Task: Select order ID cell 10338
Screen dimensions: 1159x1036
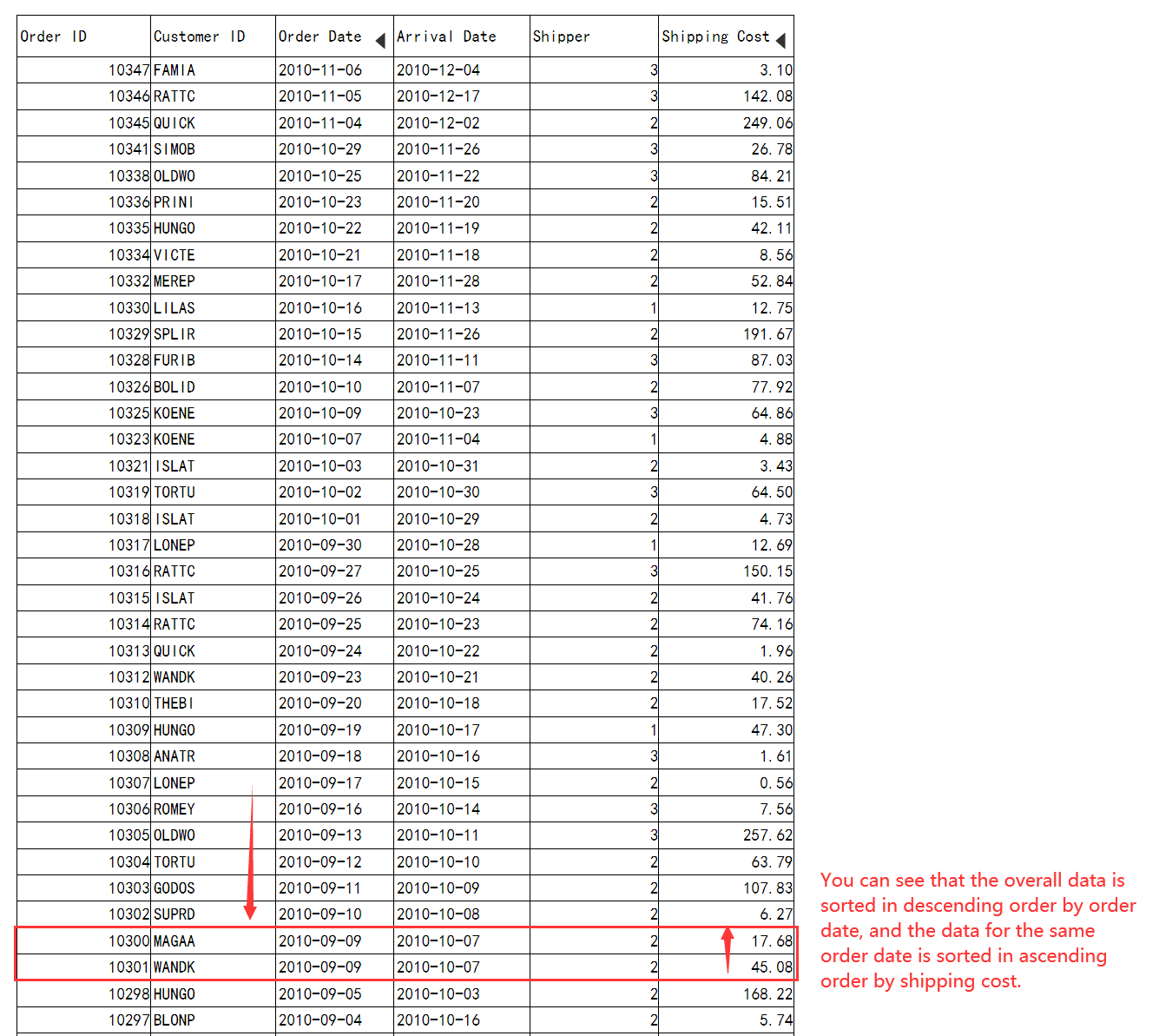Action: (x=84, y=176)
